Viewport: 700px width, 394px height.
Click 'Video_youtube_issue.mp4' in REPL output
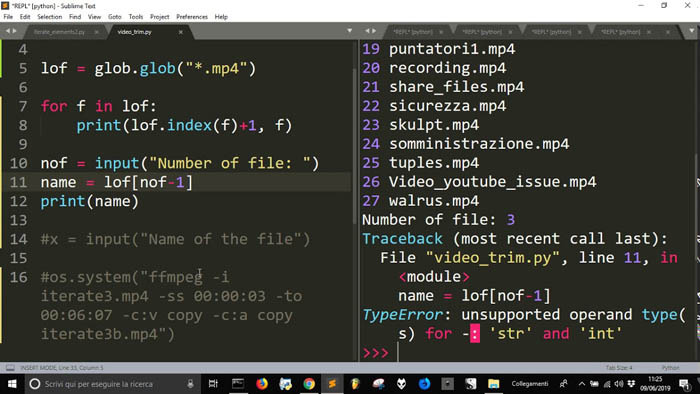(492, 182)
